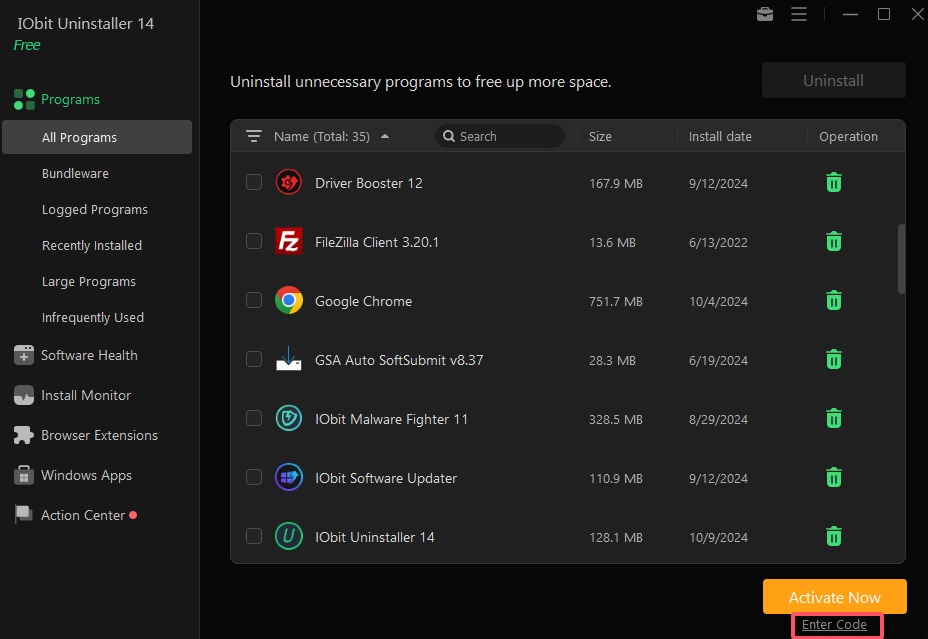Screen dimensions: 928x639
Task: Click the Browser Extensions label
Action: [99, 435]
